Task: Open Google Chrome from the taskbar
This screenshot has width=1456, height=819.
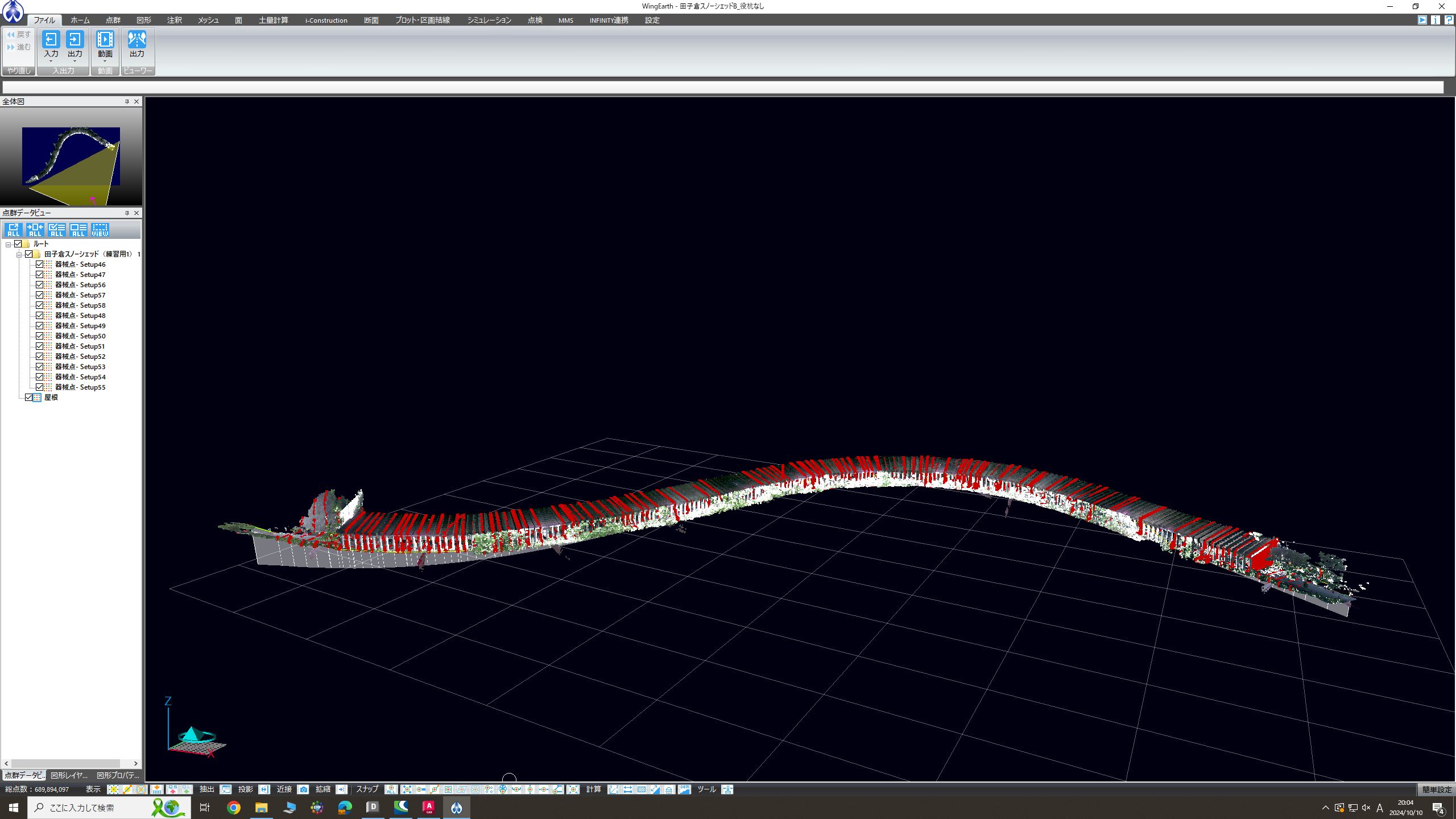Action: pyautogui.click(x=233, y=808)
